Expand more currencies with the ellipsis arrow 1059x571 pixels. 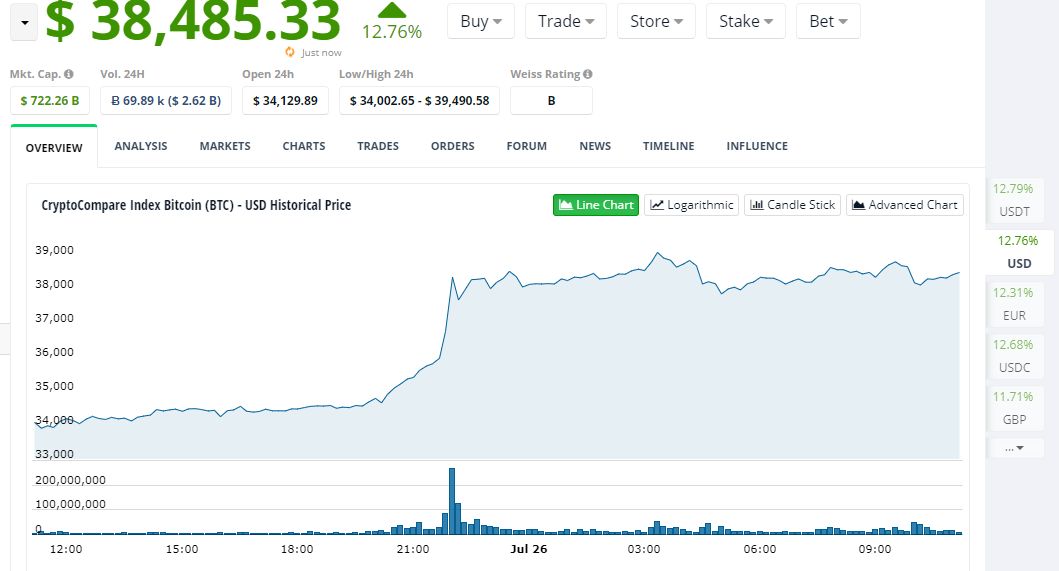pos(1014,448)
